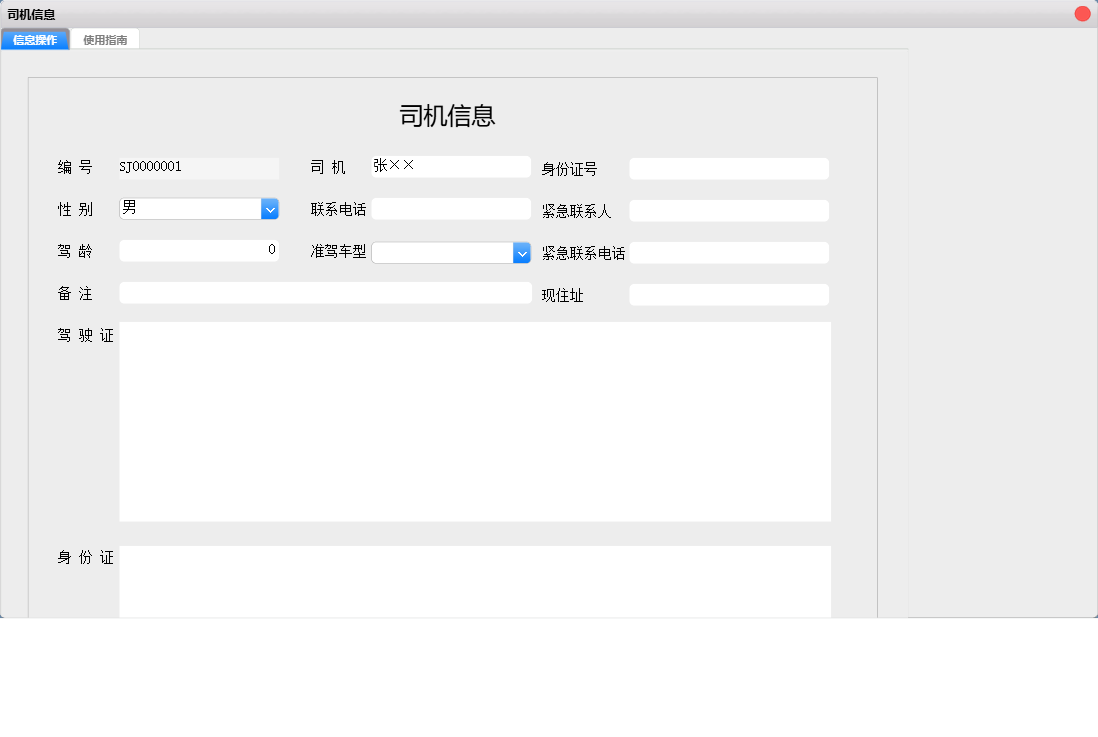1098x737 pixels.
Task: Click the 紧急联系人 label
Action: pyautogui.click(x=576, y=211)
